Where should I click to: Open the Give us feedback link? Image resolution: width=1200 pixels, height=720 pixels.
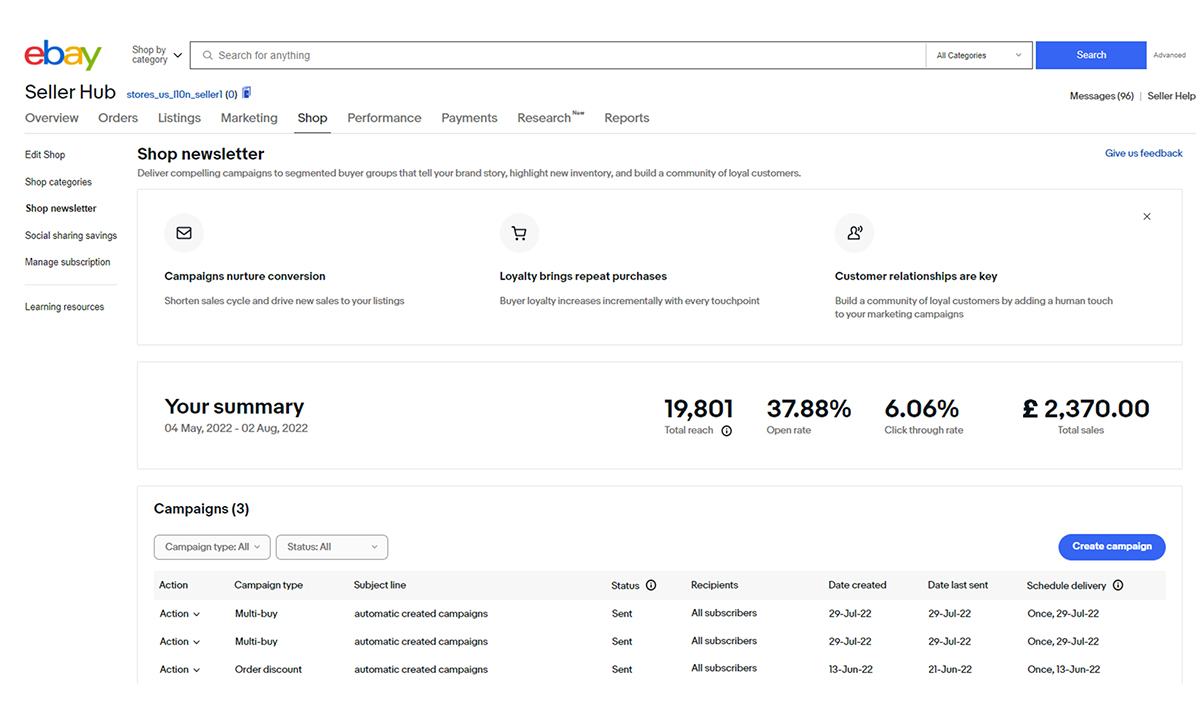point(1143,153)
